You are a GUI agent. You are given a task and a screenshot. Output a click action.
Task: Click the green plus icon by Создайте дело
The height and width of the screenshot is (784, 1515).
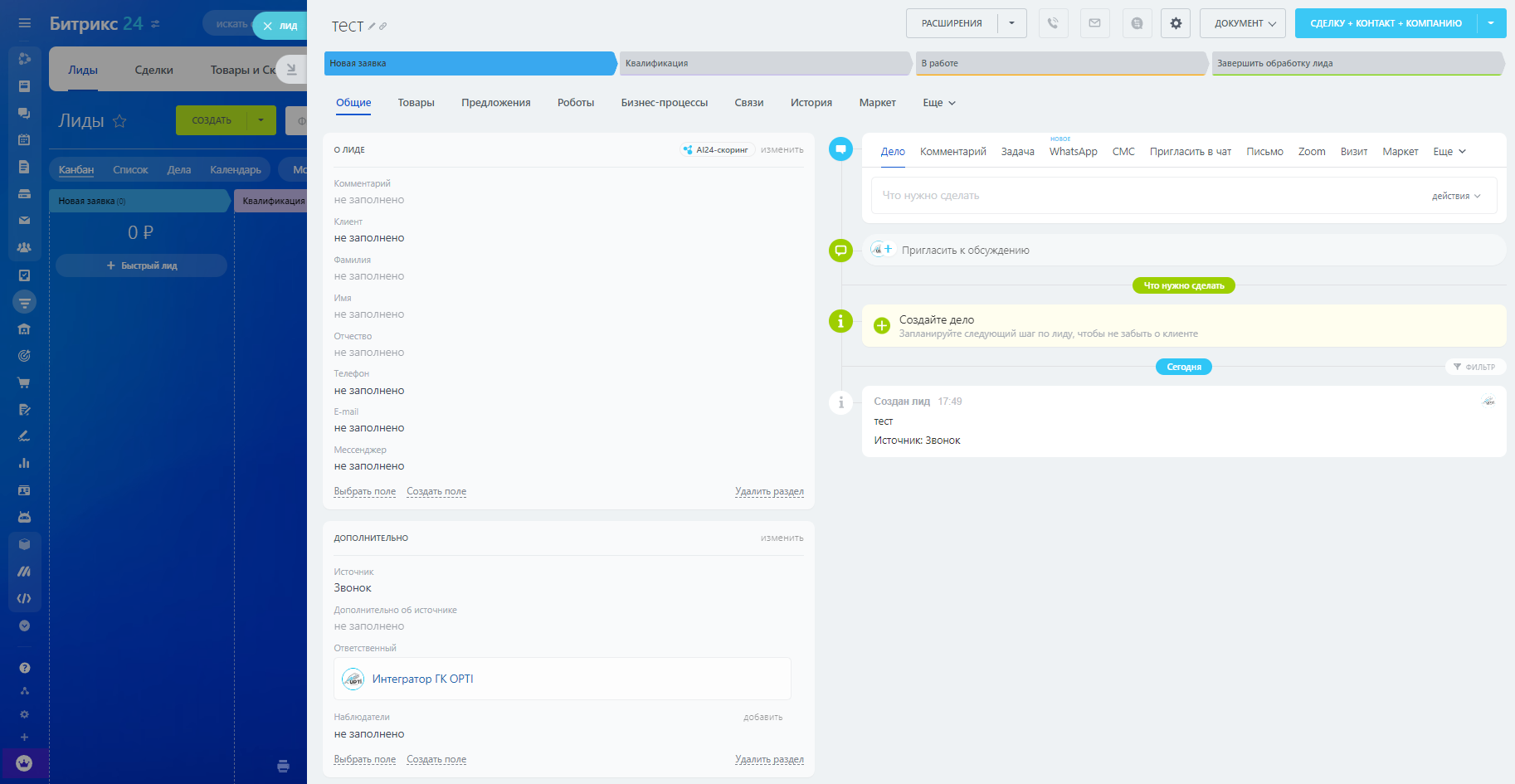882,326
